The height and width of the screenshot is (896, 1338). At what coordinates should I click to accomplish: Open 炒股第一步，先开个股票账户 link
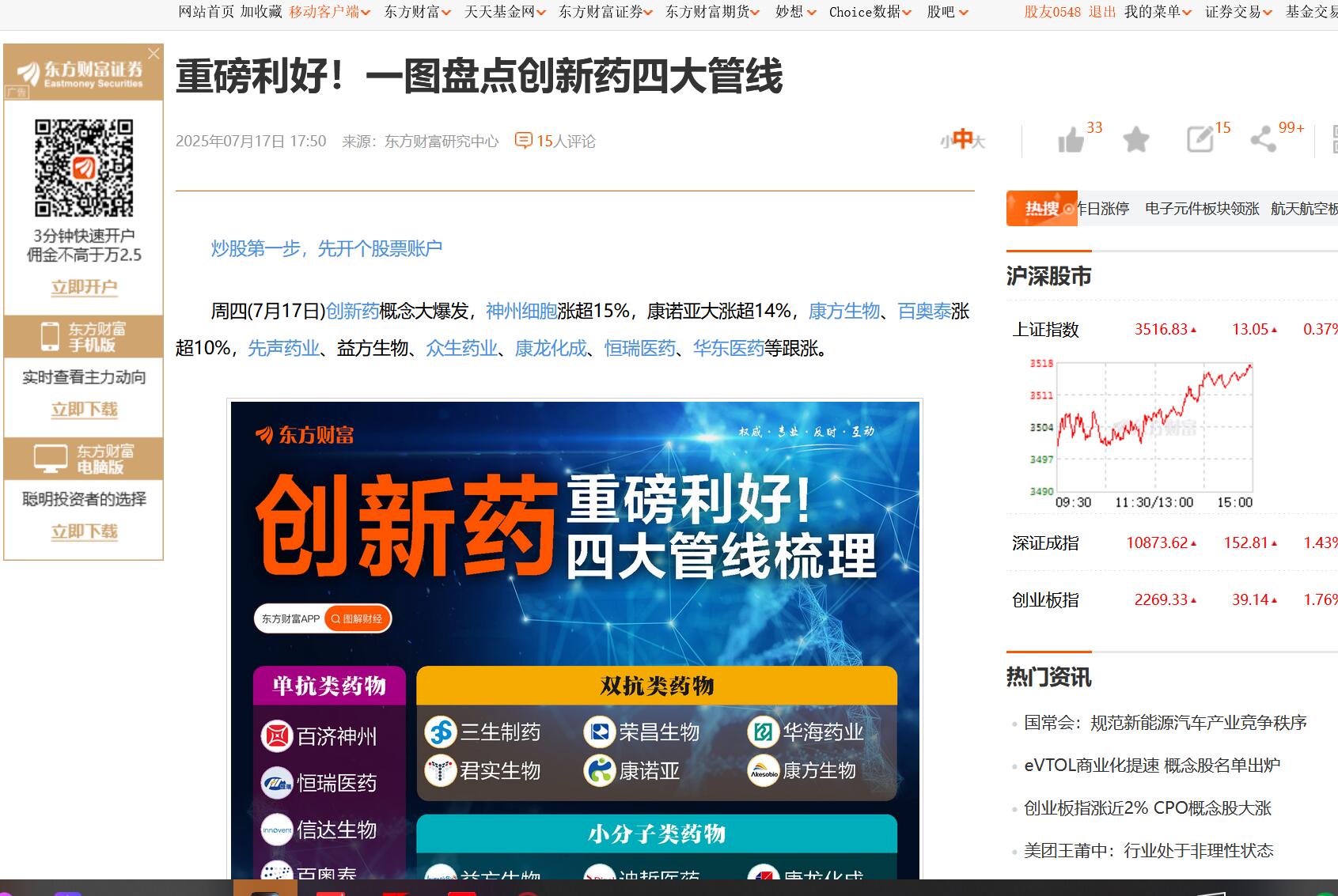(326, 248)
